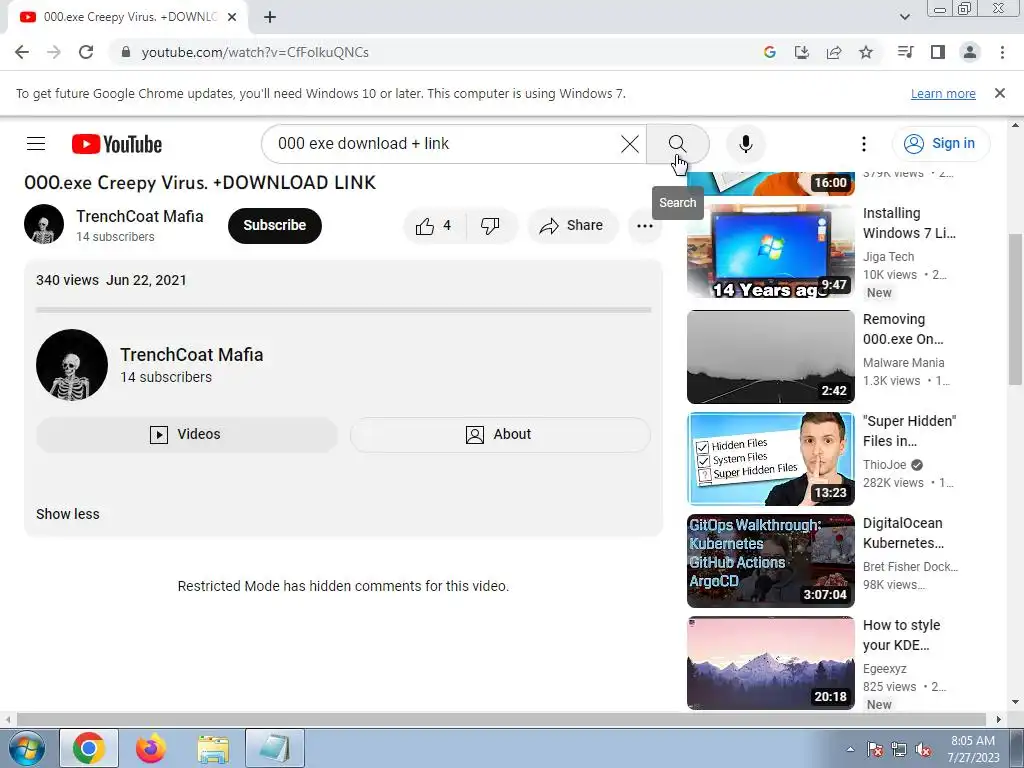Go to the YouTube home logo
This screenshot has width=1024, height=768.
pyautogui.click(x=117, y=144)
